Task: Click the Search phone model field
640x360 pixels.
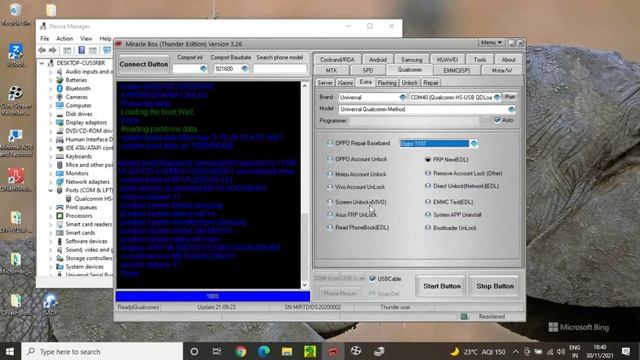Action: tap(280, 69)
